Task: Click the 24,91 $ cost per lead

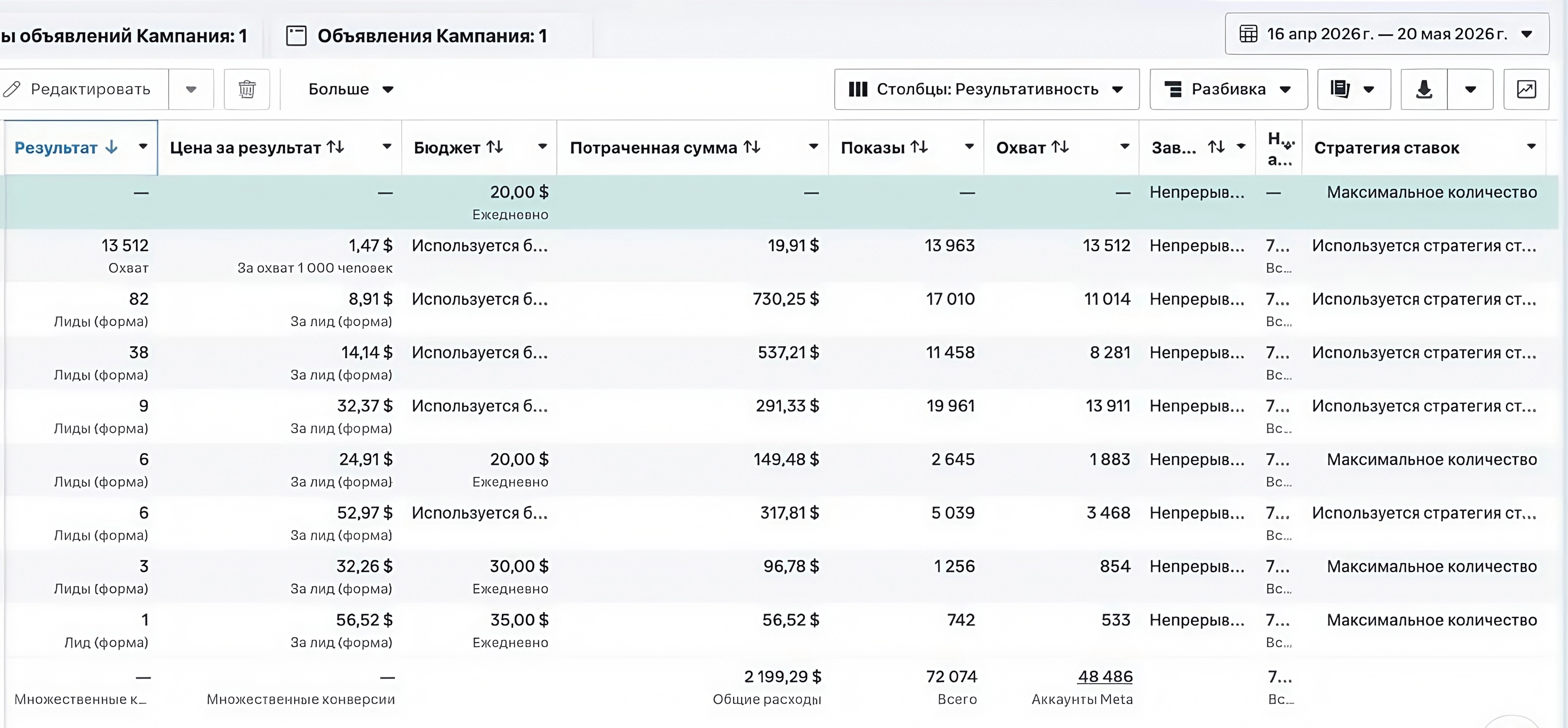Action: pyautogui.click(x=366, y=459)
